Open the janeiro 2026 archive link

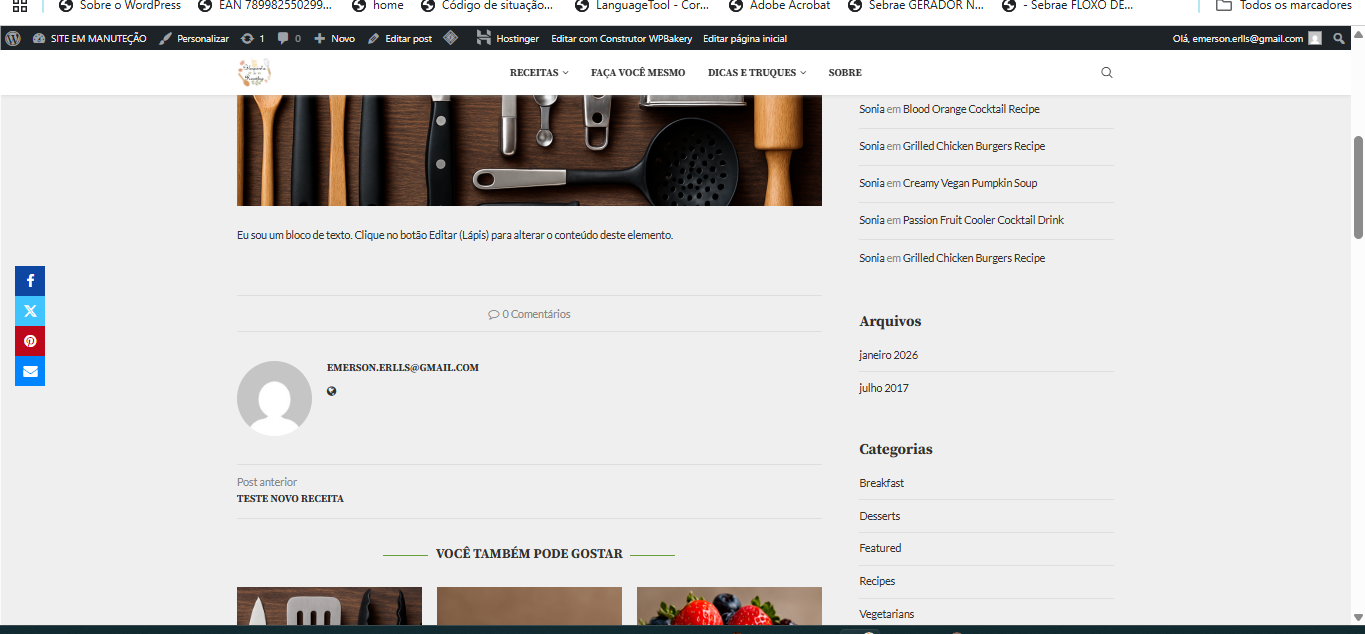888,355
